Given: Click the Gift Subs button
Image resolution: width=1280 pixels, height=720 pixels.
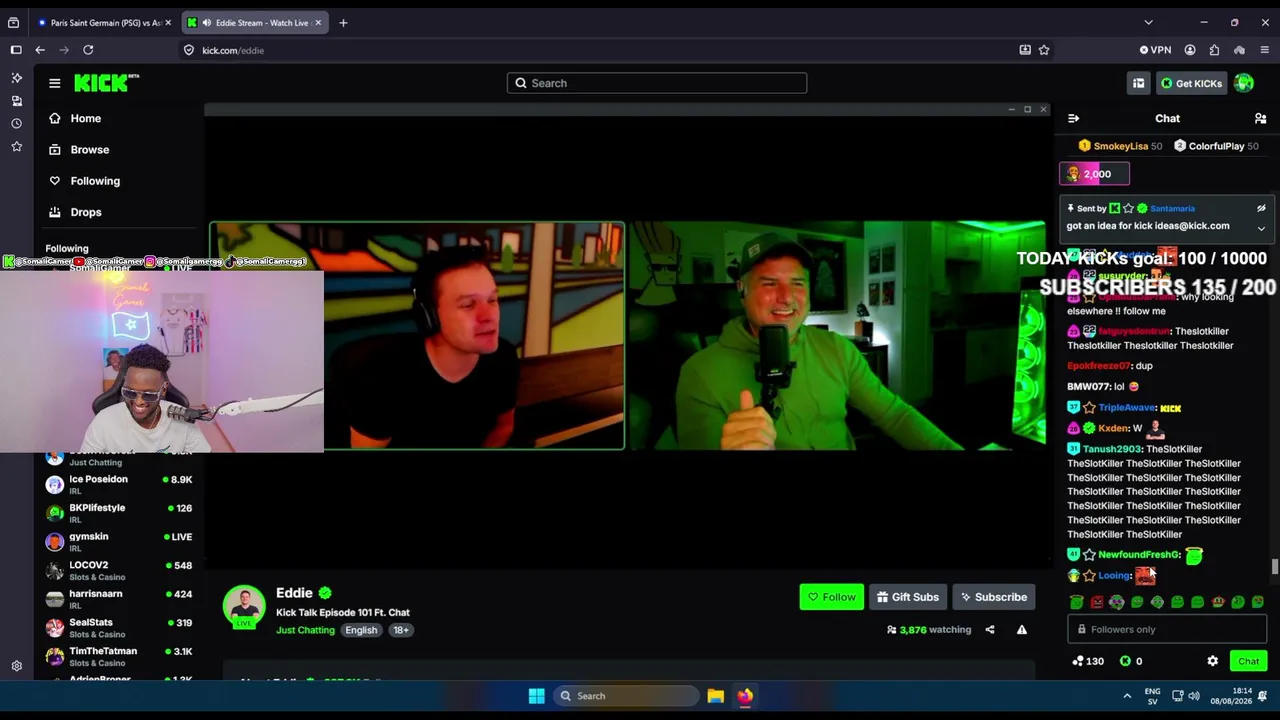Looking at the screenshot, I should click(x=908, y=597).
